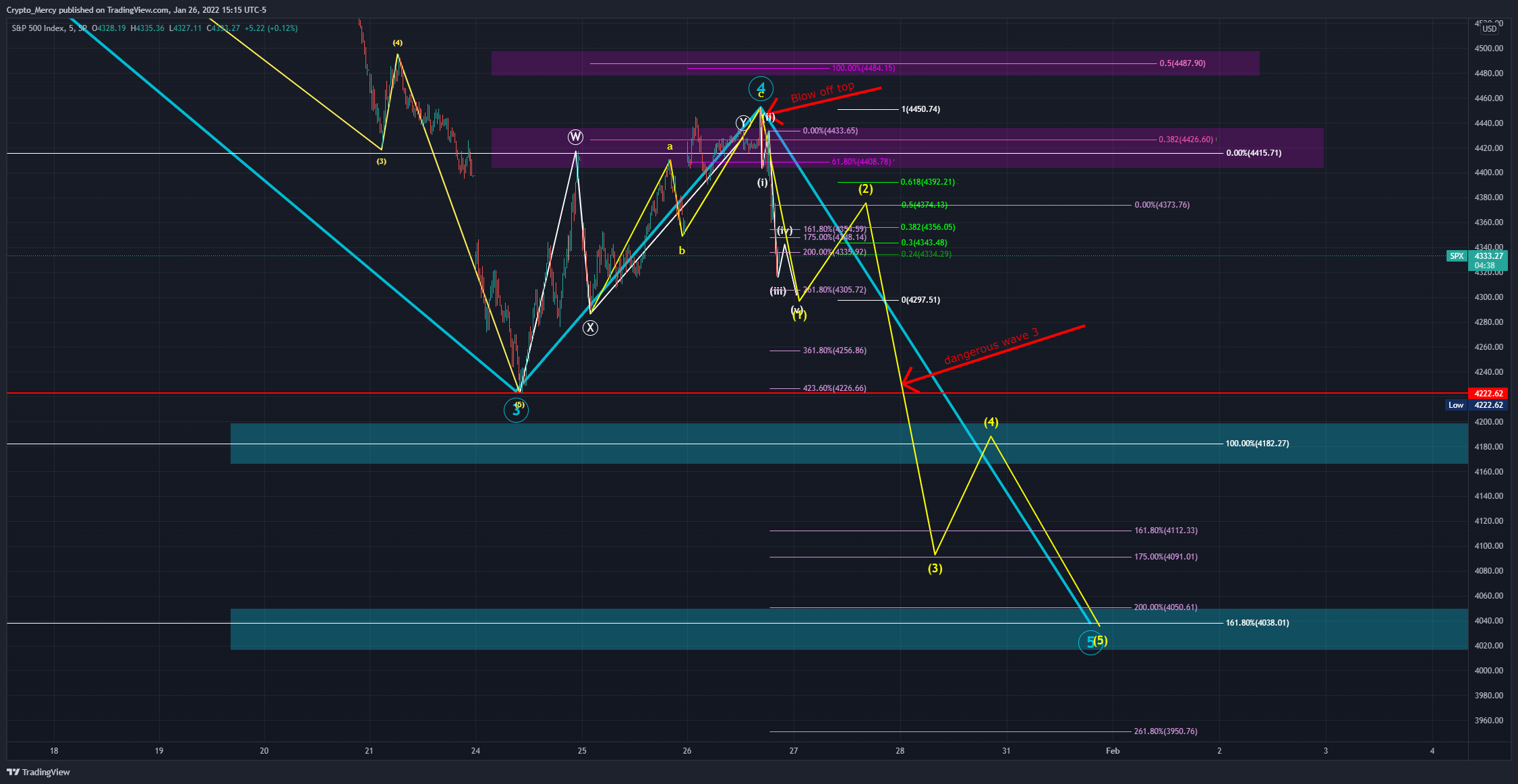
Task: Click the Low price label tag
Action: (1457, 405)
